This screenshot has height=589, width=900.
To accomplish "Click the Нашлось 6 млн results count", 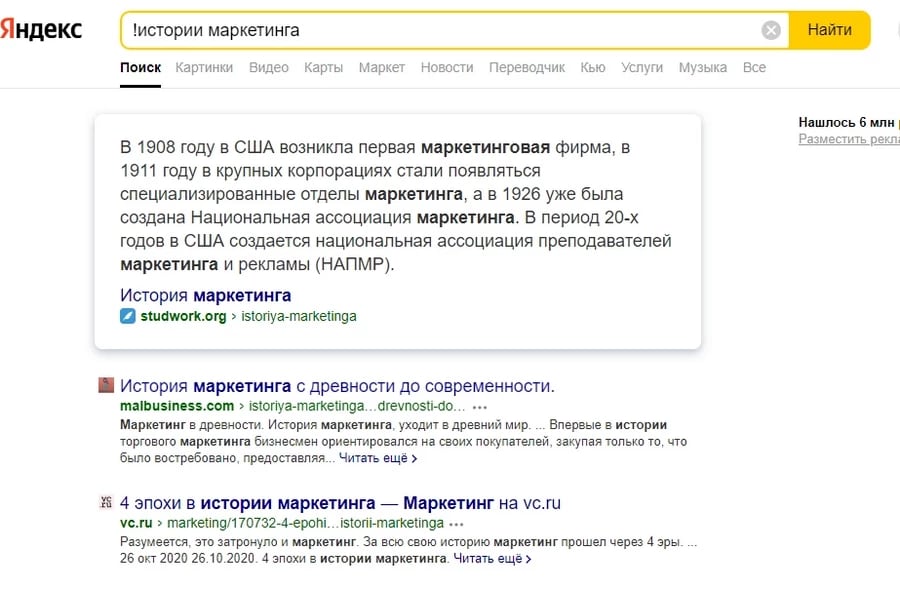I will click(x=846, y=122).
